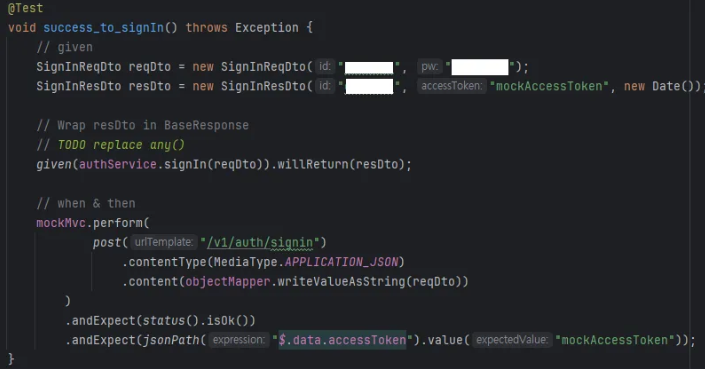The width and height of the screenshot is (705, 369).
Task: Click the 'throws' keyword in method signature
Action: [x=206, y=28]
